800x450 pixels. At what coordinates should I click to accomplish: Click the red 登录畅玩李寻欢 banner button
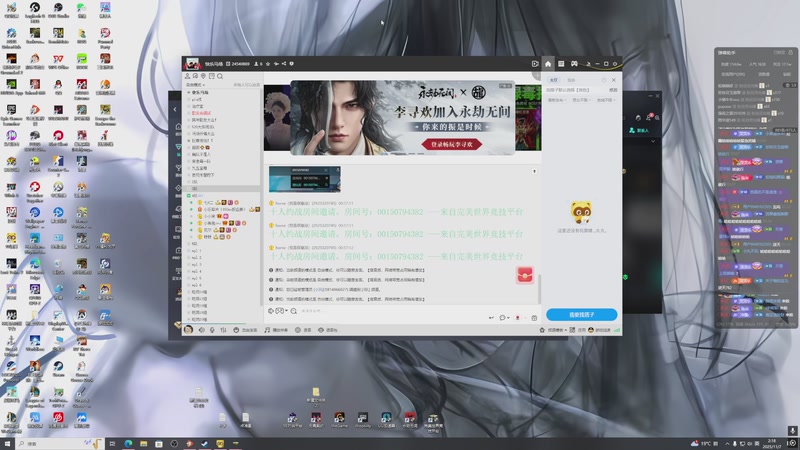pos(452,144)
